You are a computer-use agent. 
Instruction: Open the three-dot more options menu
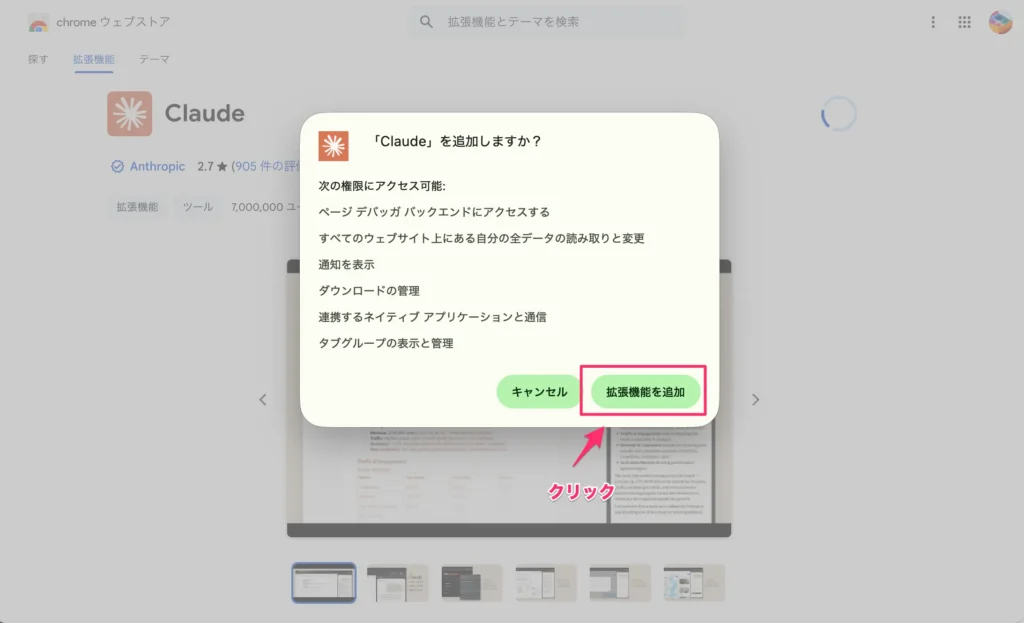(933, 22)
